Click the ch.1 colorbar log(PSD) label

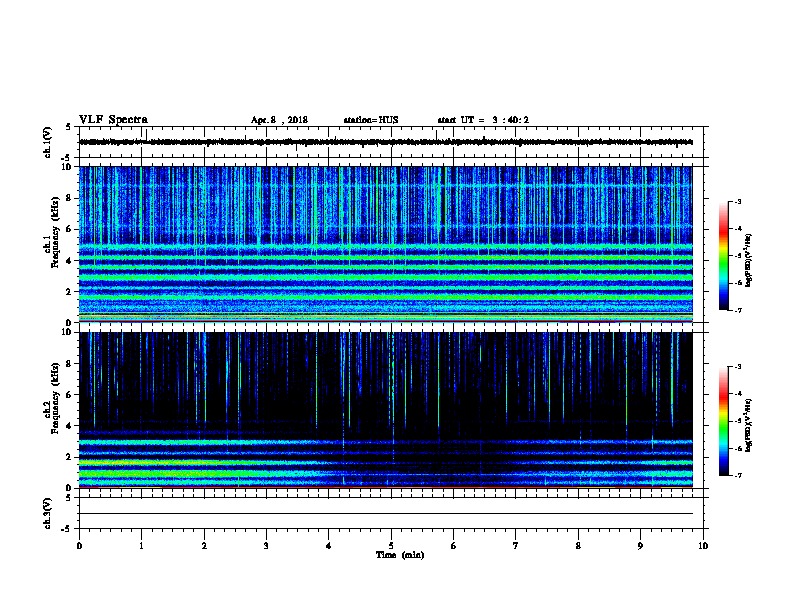point(749,261)
